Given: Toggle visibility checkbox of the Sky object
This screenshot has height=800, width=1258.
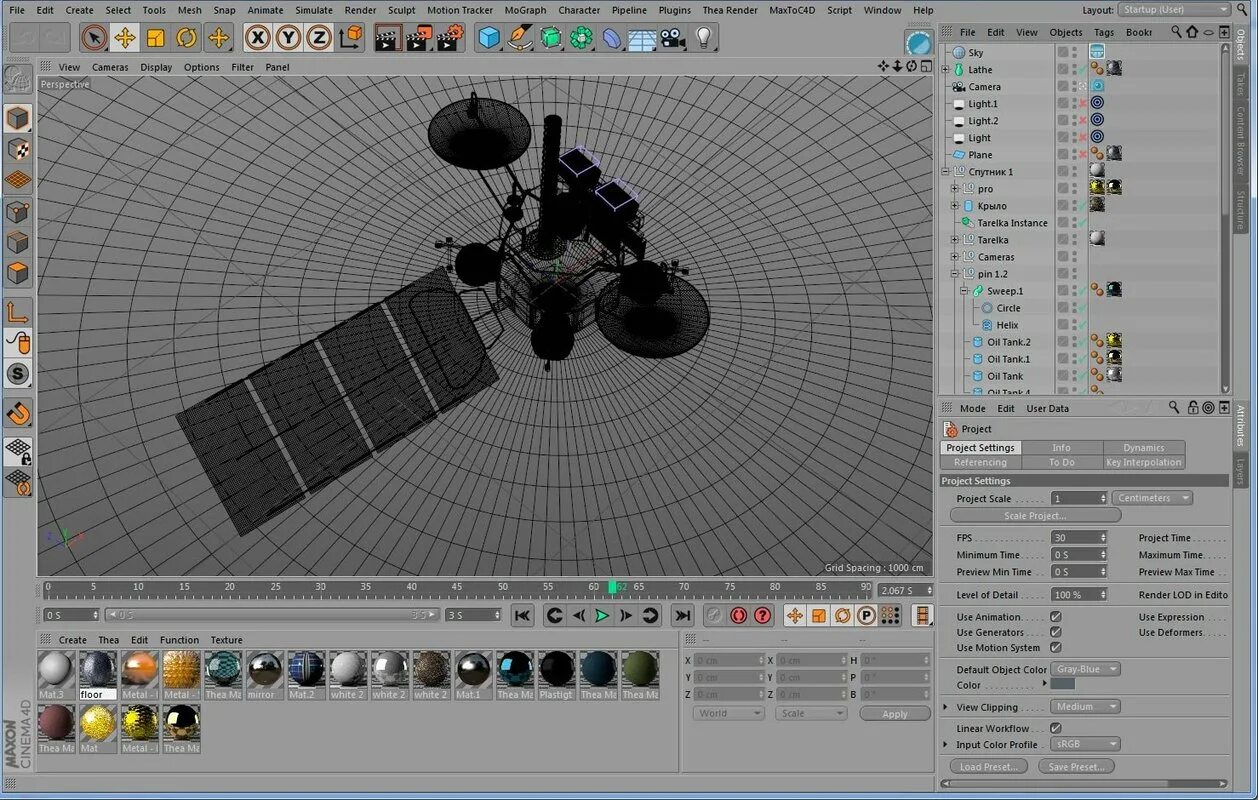Looking at the screenshot, I should [x=1063, y=52].
